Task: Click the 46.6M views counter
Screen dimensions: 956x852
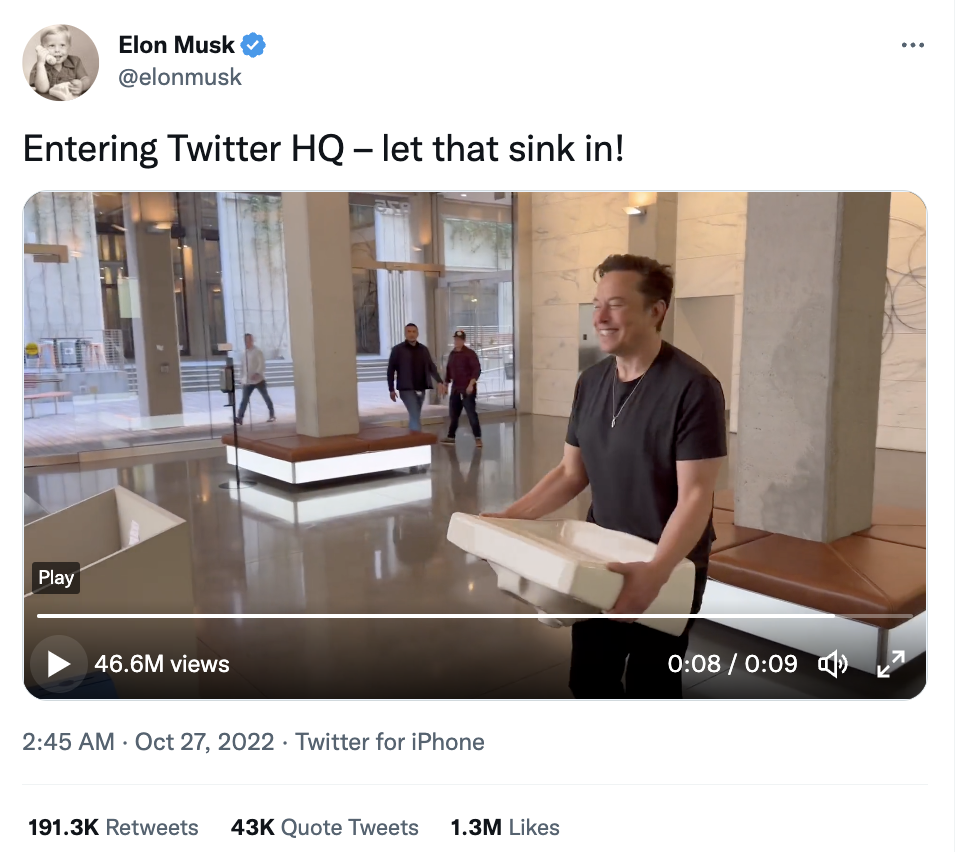Action: [162, 664]
